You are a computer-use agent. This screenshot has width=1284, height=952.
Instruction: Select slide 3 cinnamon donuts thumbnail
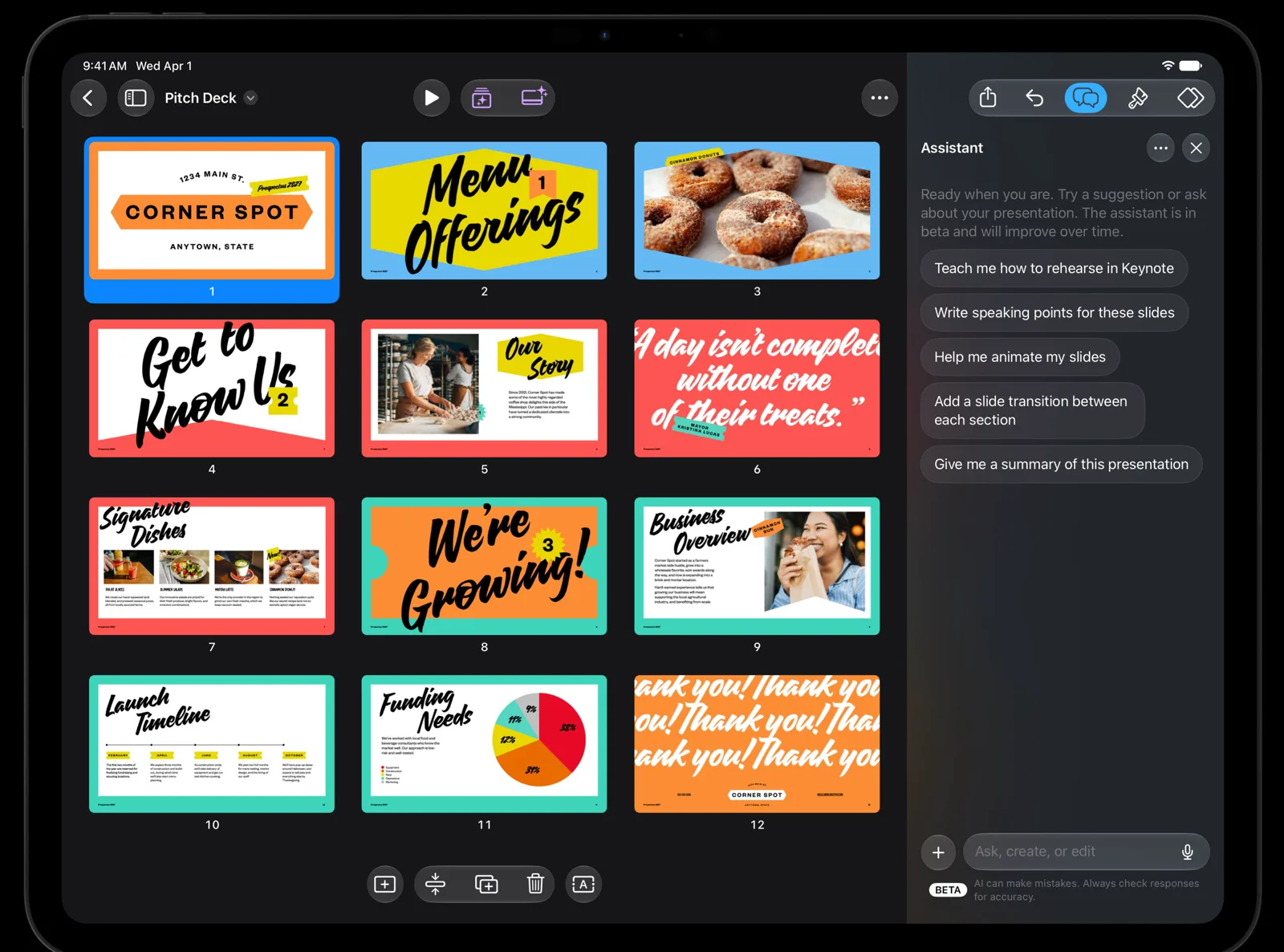tap(757, 211)
